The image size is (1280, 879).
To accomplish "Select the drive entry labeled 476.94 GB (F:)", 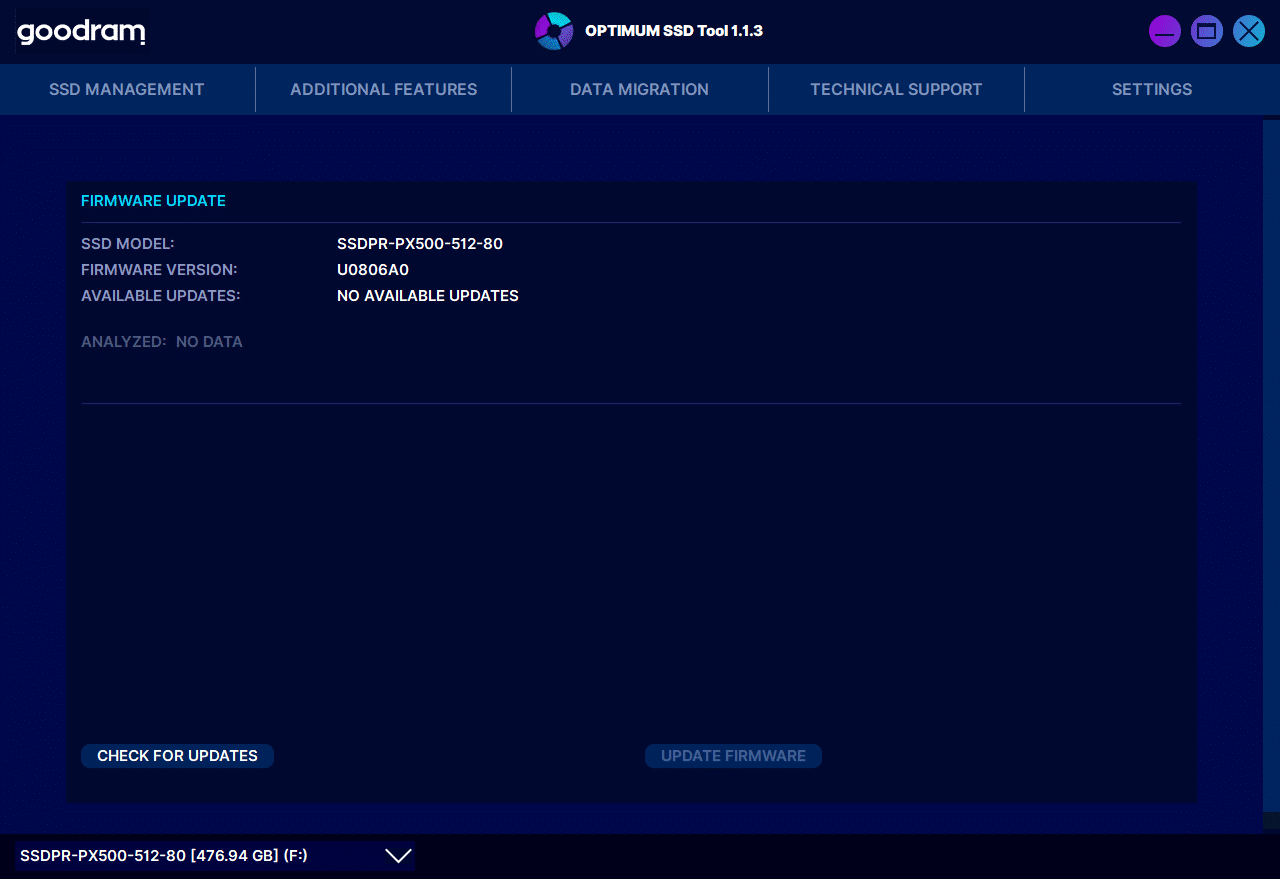I will [164, 856].
